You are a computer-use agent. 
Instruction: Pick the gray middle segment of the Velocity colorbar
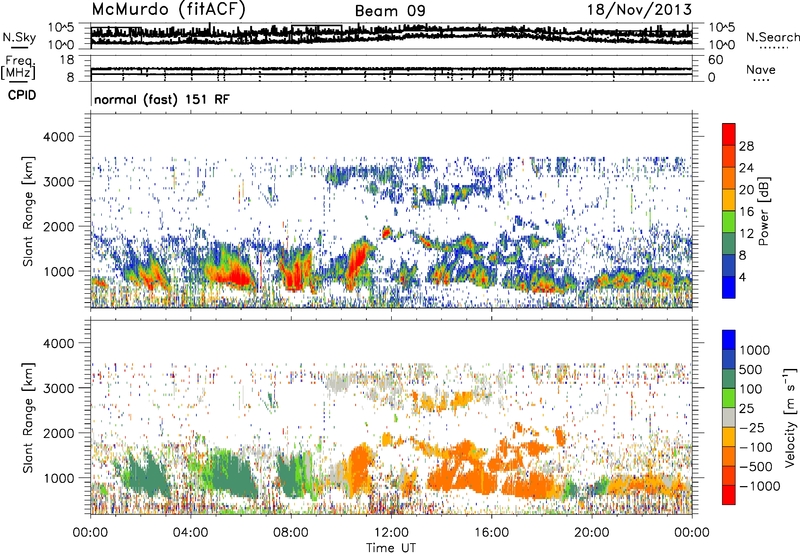pos(729,417)
